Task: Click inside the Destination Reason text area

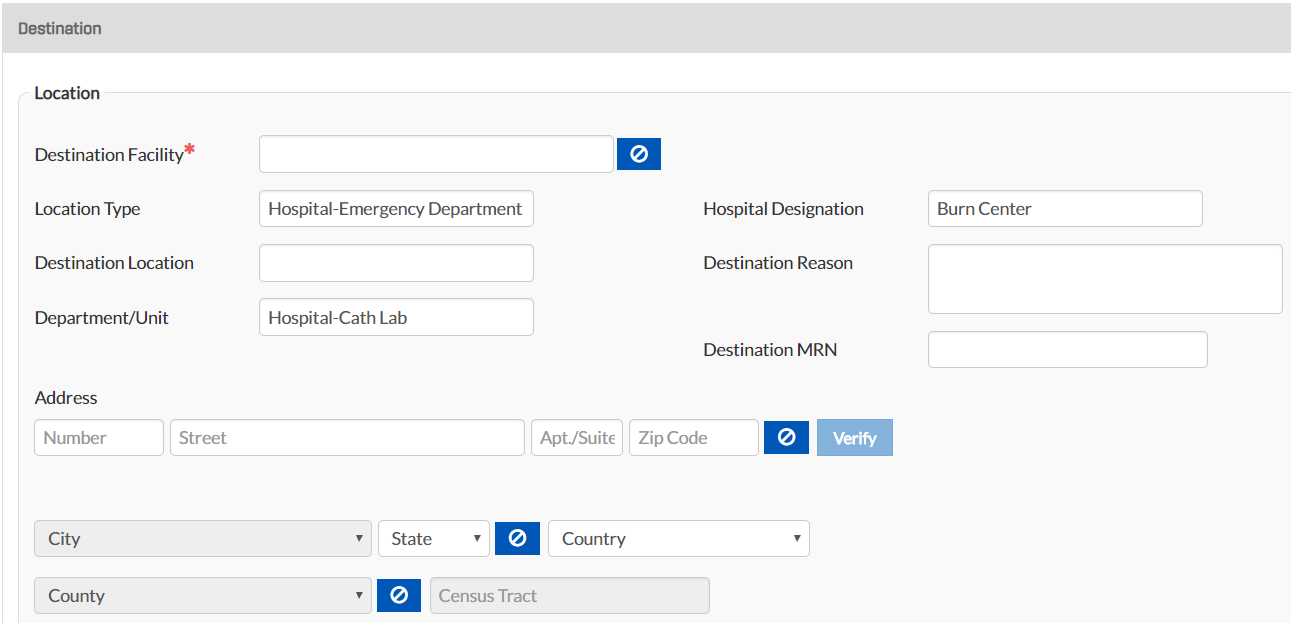Action: point(1105,279)
